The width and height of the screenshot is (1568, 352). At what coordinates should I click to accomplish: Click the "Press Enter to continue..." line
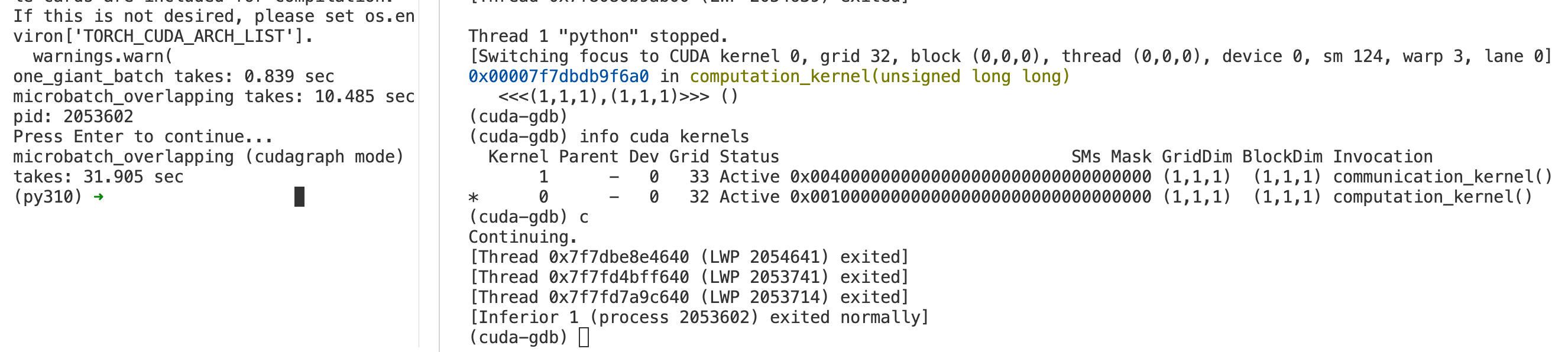point(143,137)
